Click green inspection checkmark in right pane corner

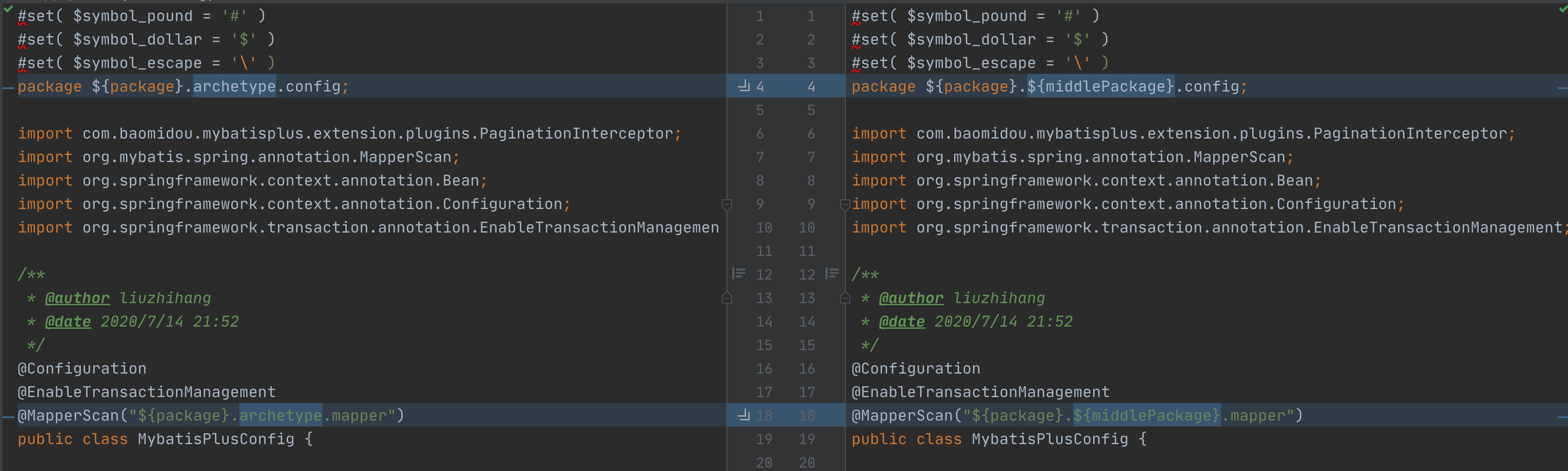pyautogui.click(x=1562, y=9)
